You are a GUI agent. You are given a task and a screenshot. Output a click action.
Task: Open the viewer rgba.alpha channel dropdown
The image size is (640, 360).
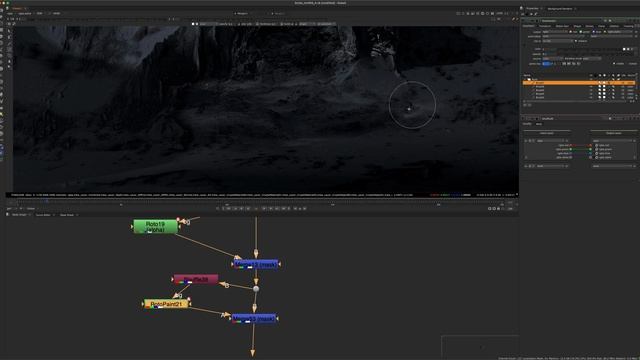(26, 13)
